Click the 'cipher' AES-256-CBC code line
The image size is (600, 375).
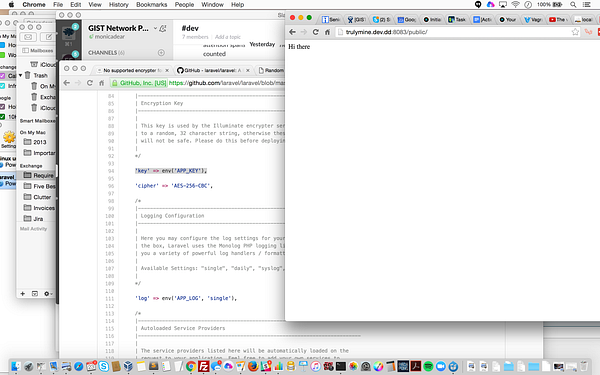174,186
